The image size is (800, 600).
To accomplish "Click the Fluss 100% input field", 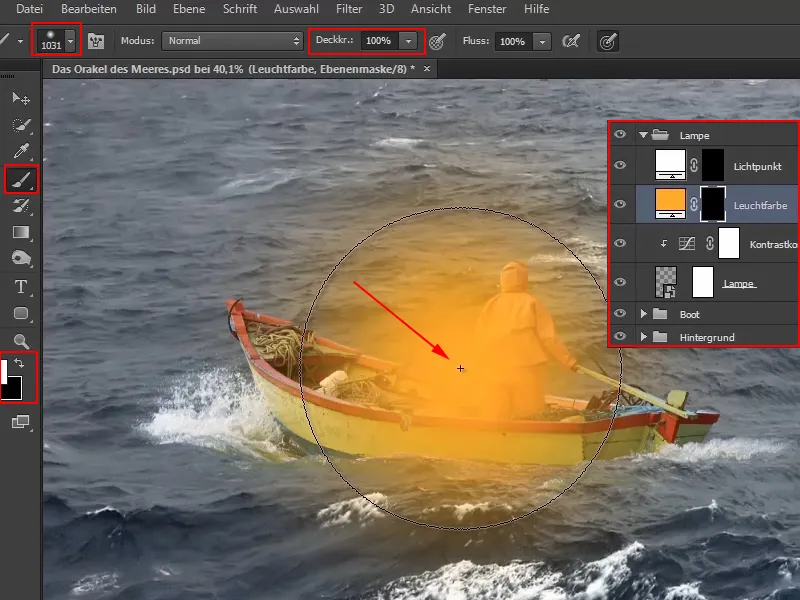I will tap(514, 41).
